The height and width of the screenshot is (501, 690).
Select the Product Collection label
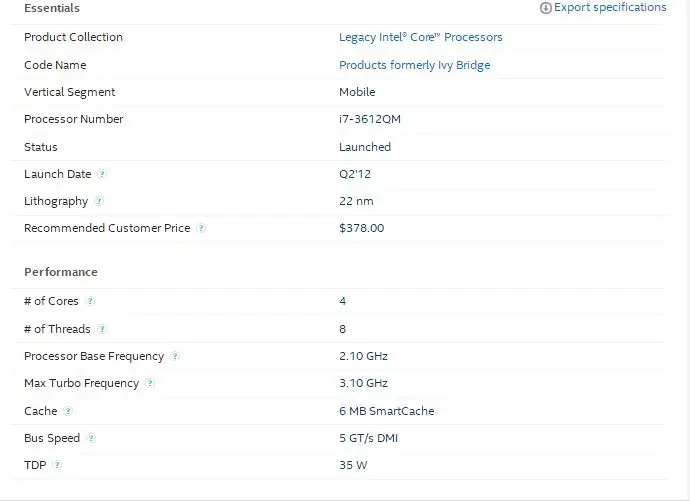(73, 37)
